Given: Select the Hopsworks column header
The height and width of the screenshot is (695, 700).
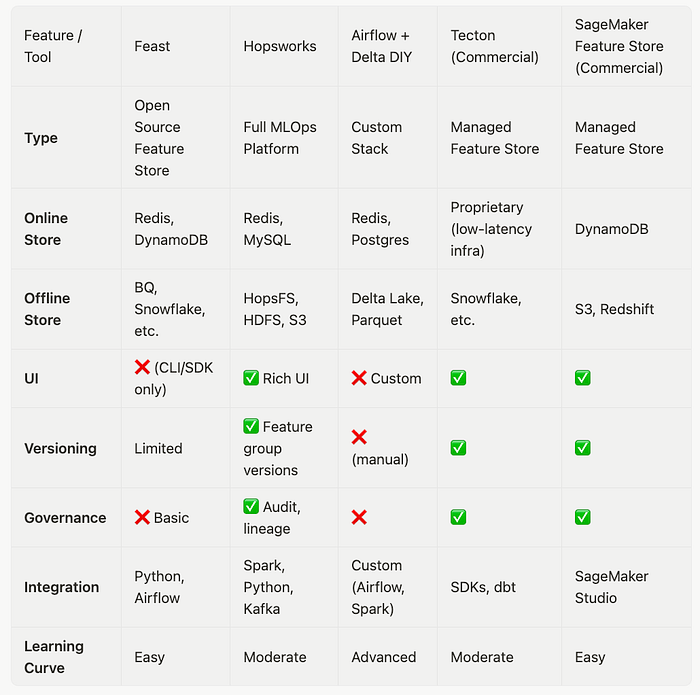Looking at the screenshot, I should click(x=280, y=46).
